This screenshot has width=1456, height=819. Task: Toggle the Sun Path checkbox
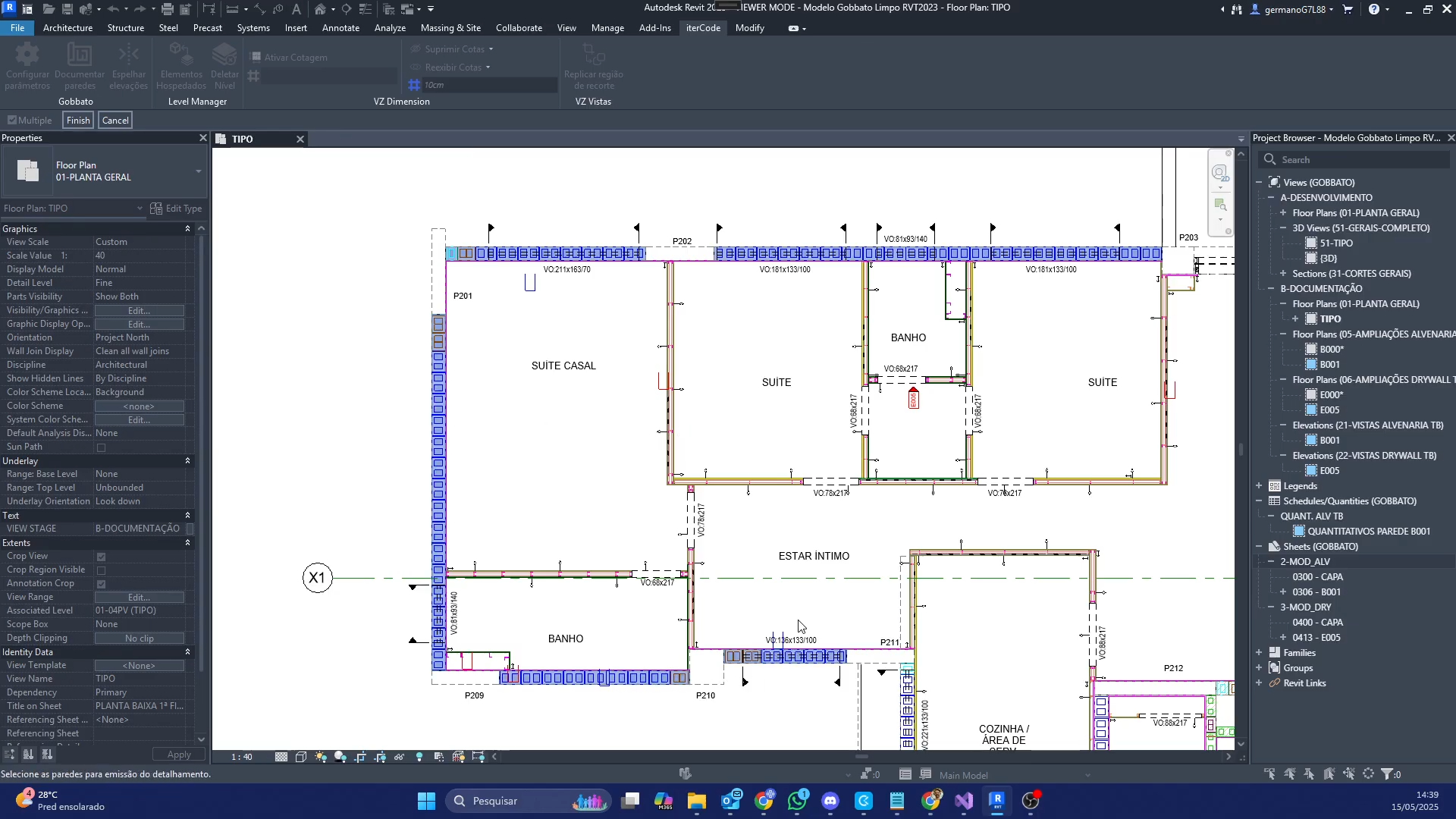point(101,447)
